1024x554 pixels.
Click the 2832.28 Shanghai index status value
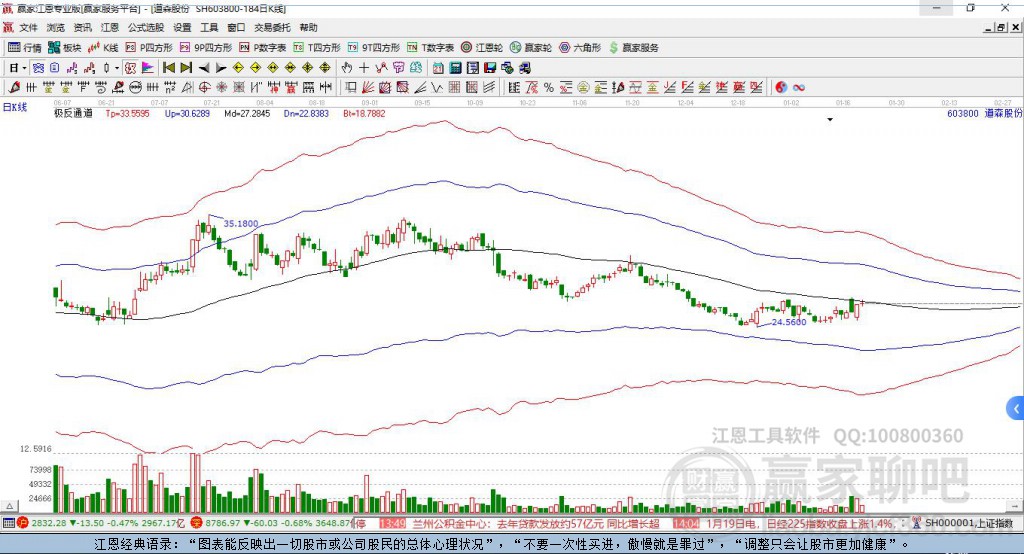(48, 523)
